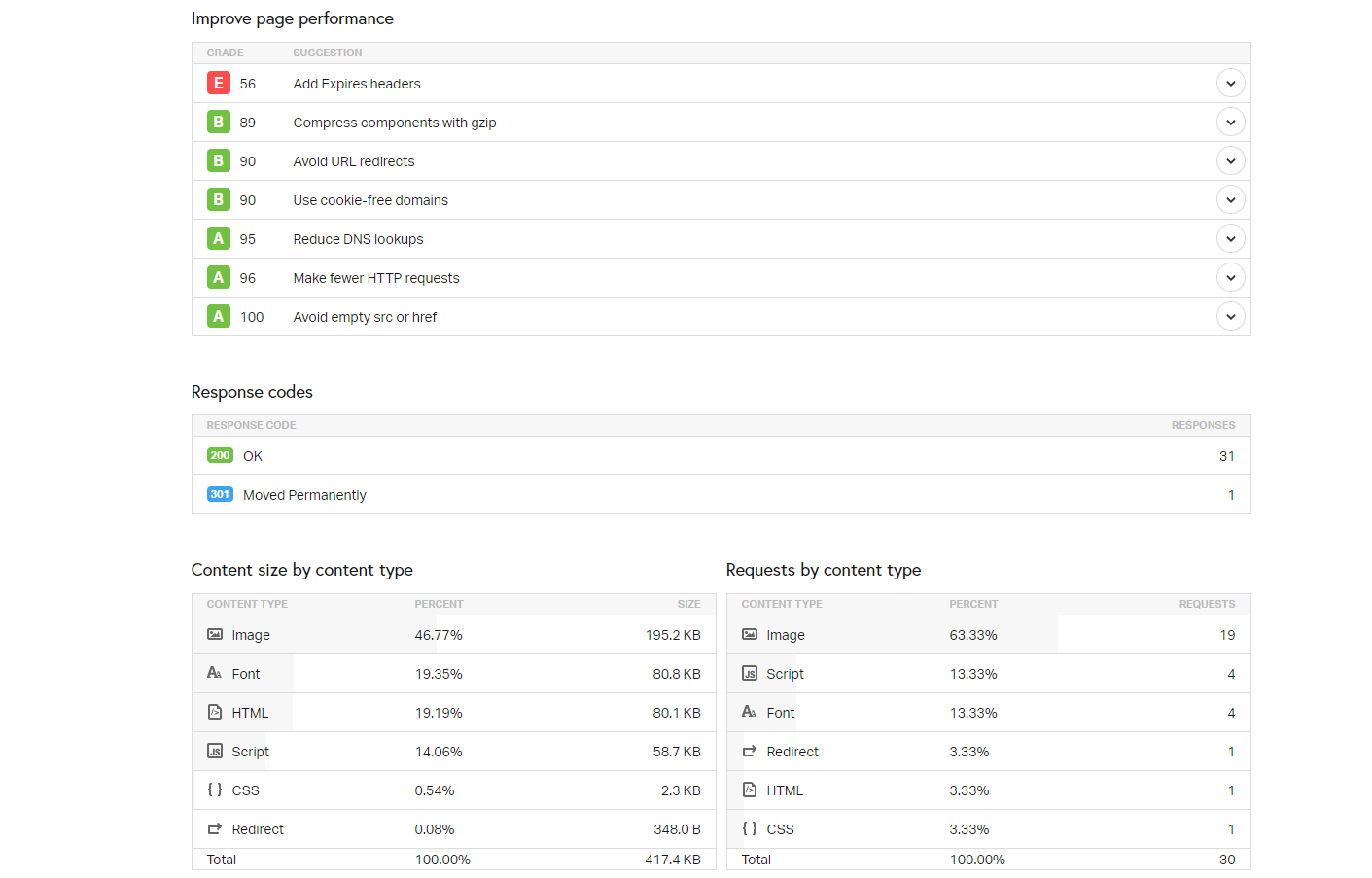Expand the Compress components with gzip details
1372x878 pixels.
point(1230,122)
